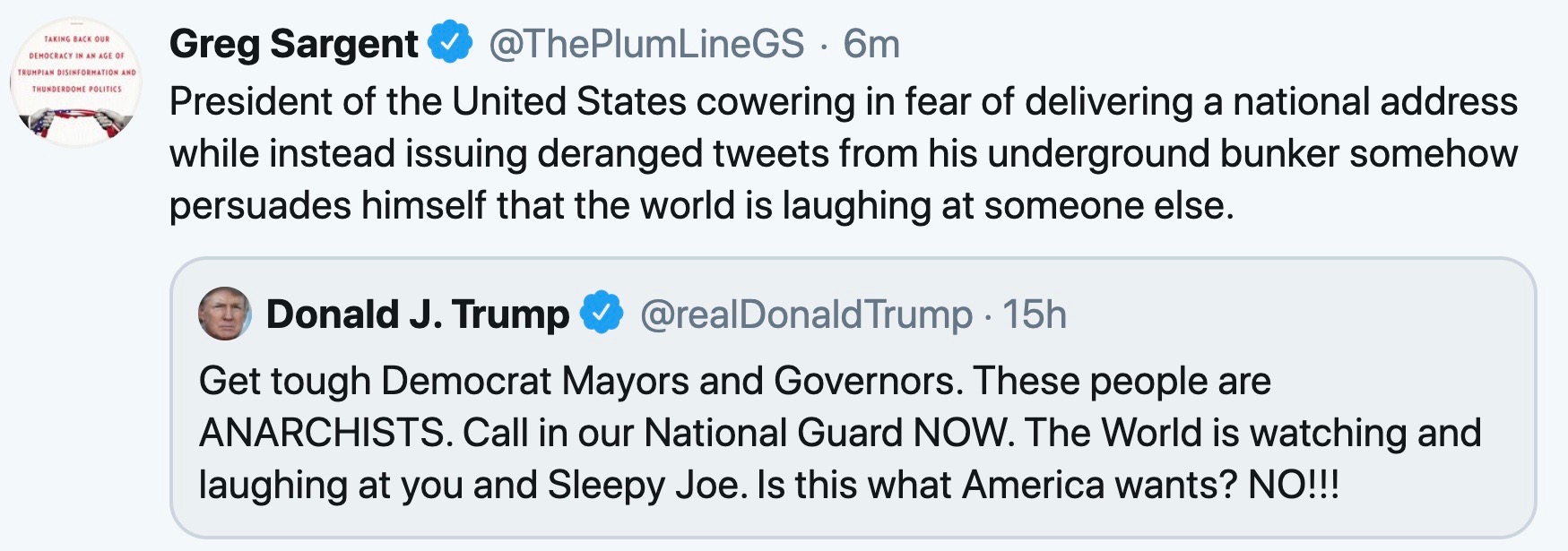This screenshot has height=551, width=1568.
Task: Open the @ThePlumLineGS handle link
Action: tap(646, 44)
